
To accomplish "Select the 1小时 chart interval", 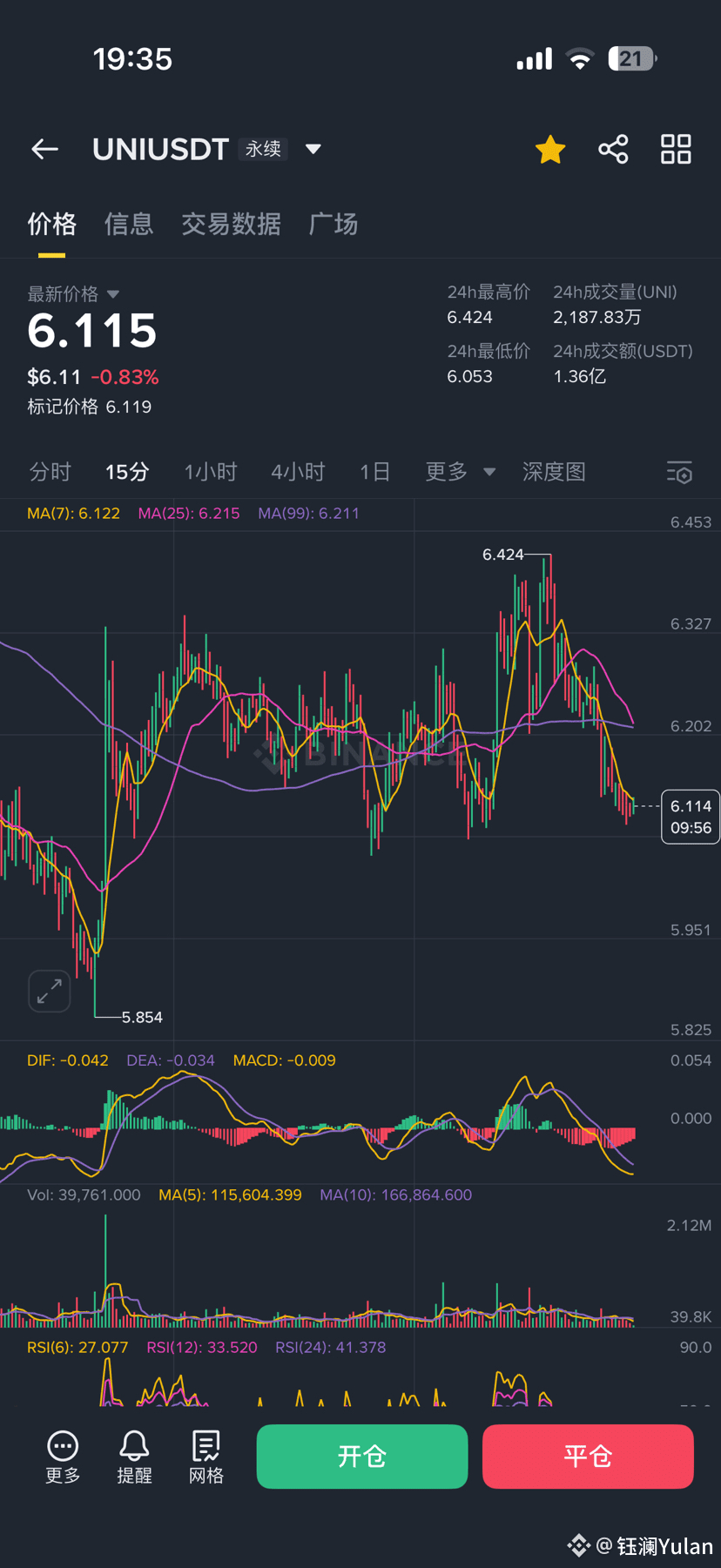I will tap(211, 472).
